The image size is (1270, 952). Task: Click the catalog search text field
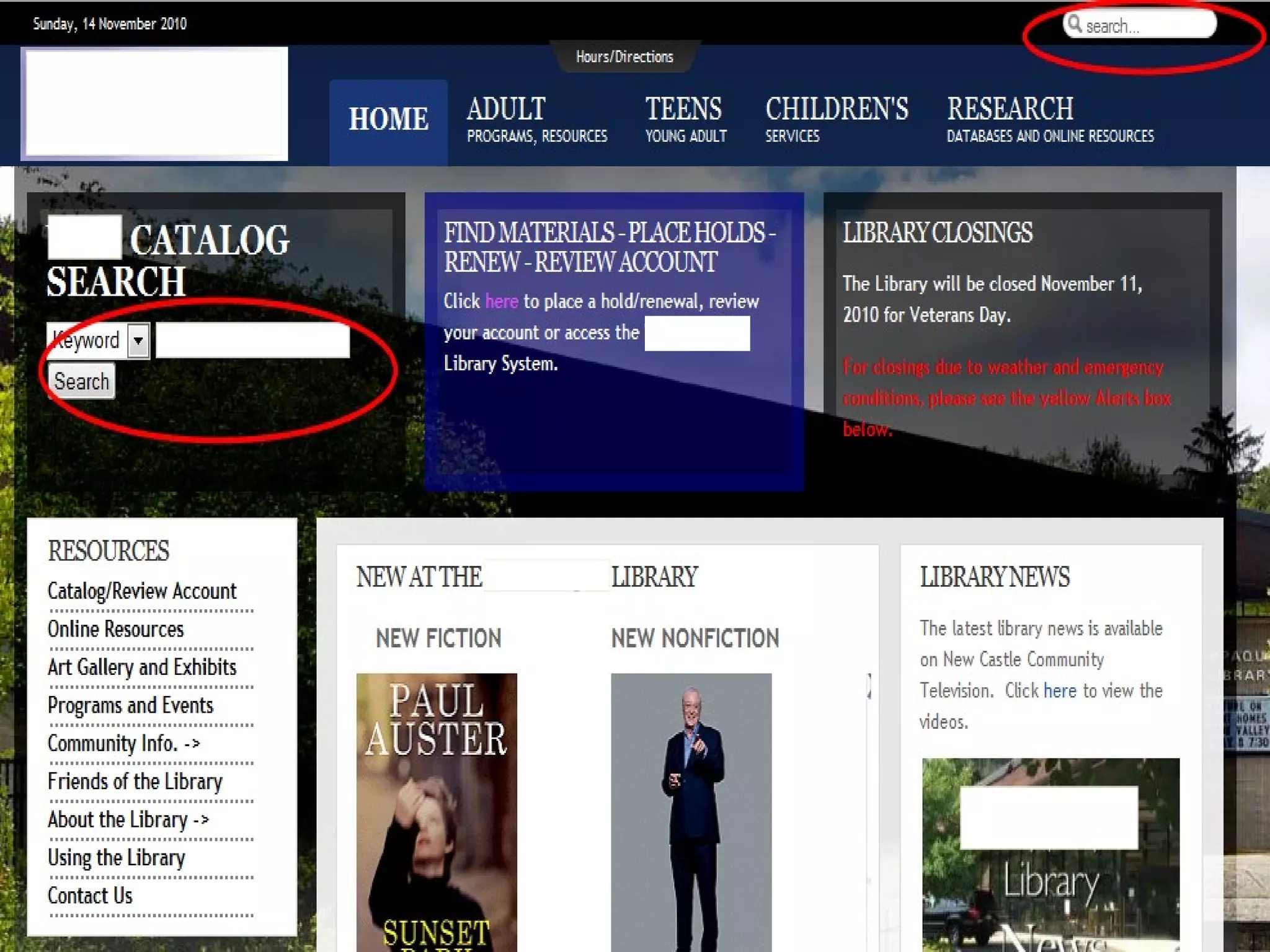(252, 340)
